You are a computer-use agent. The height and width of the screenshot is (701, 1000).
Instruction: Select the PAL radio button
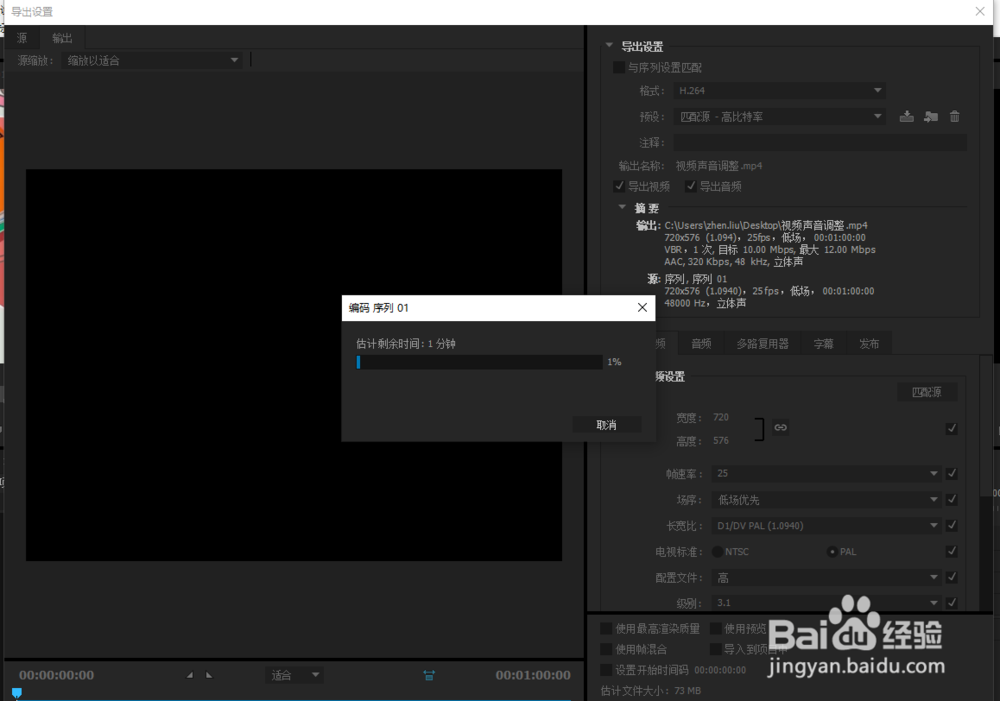coord(832,552)
